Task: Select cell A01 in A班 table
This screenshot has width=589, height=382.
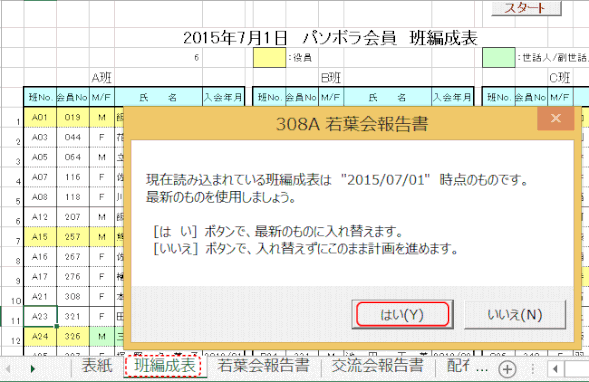Action: coord(40,117)
